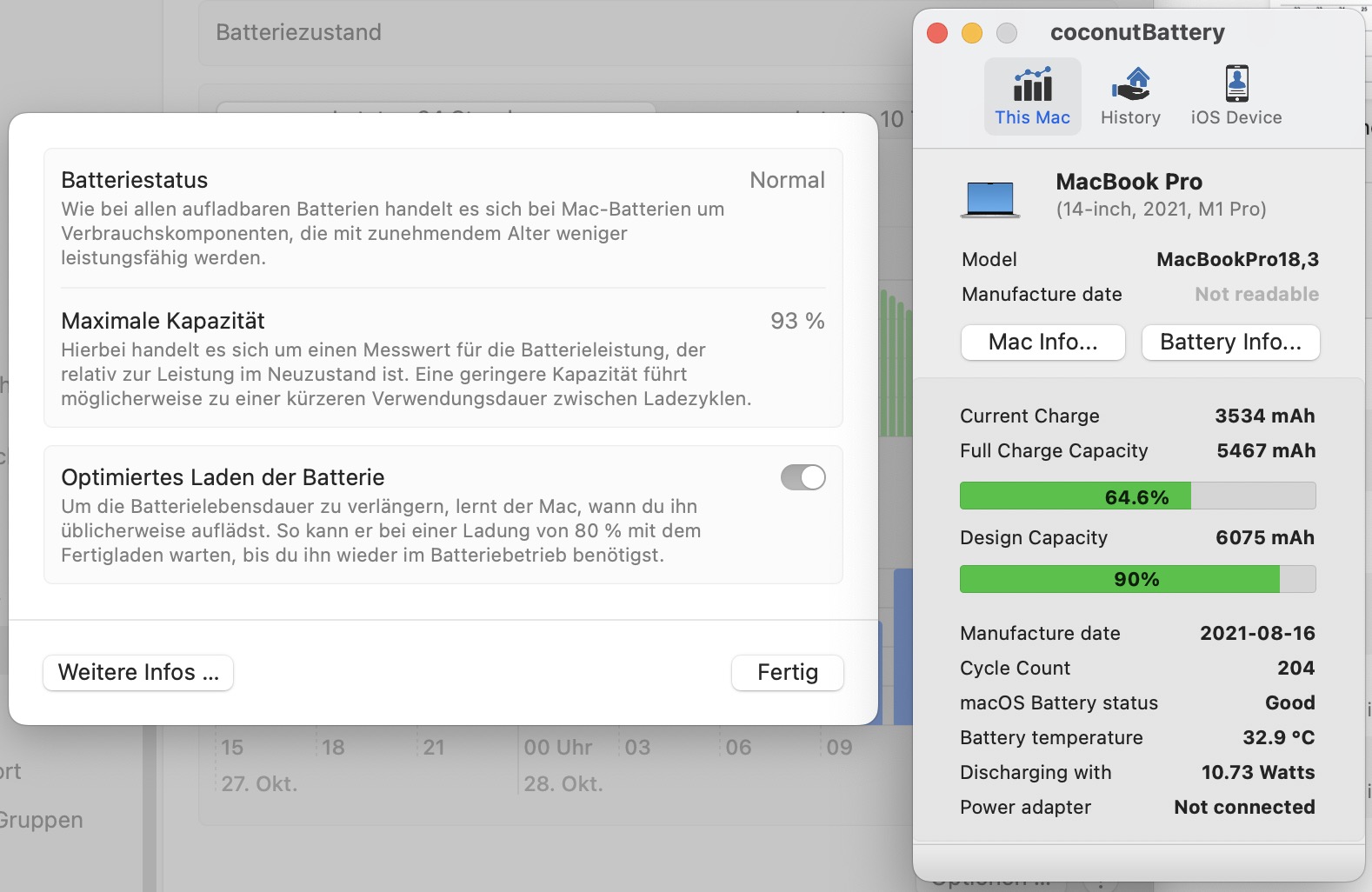
Task: Click the 64.6% current charge progress bar
Action: tap(1137, 496)
